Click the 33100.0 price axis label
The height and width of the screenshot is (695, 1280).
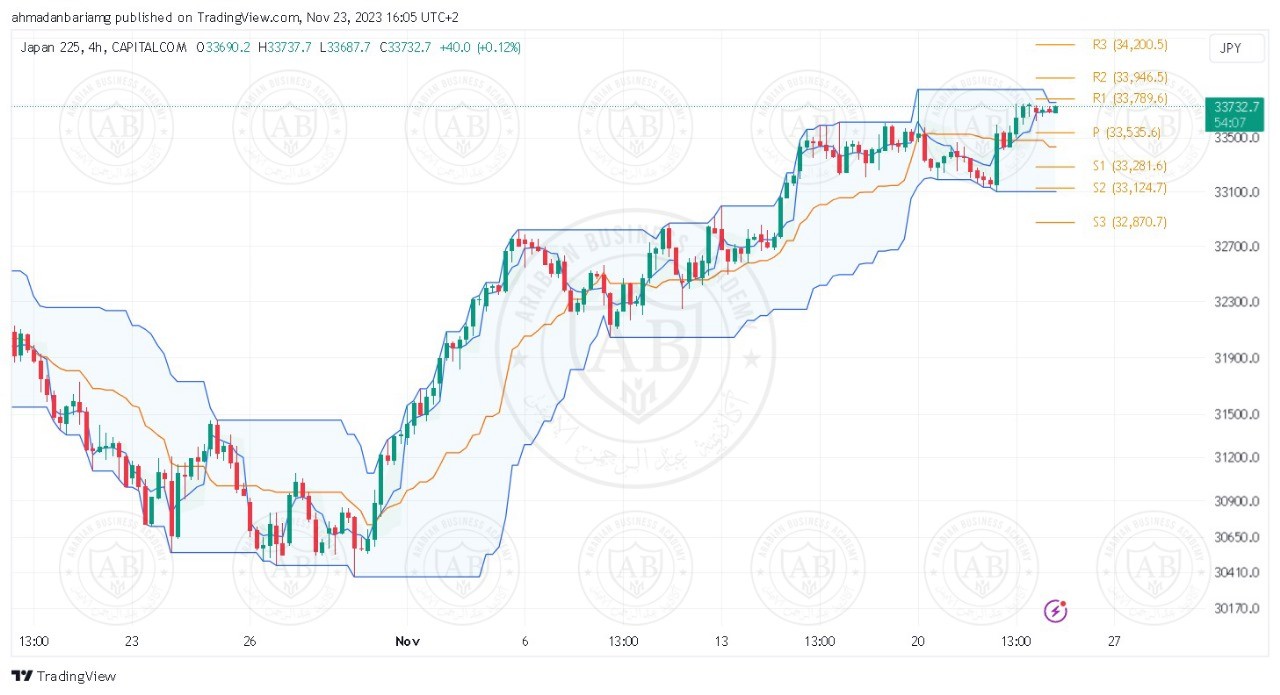click(x=1235, y=191)
